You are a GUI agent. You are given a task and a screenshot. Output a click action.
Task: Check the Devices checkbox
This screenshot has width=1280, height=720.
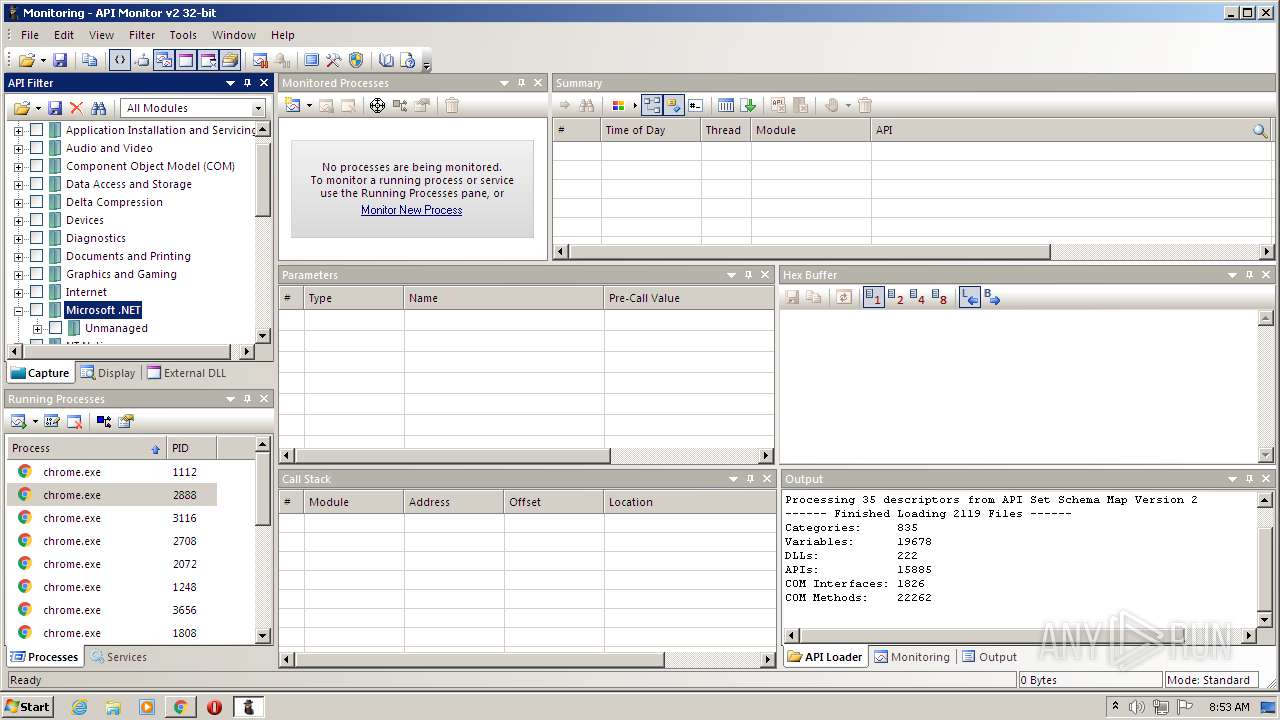(x=36, y=220)
